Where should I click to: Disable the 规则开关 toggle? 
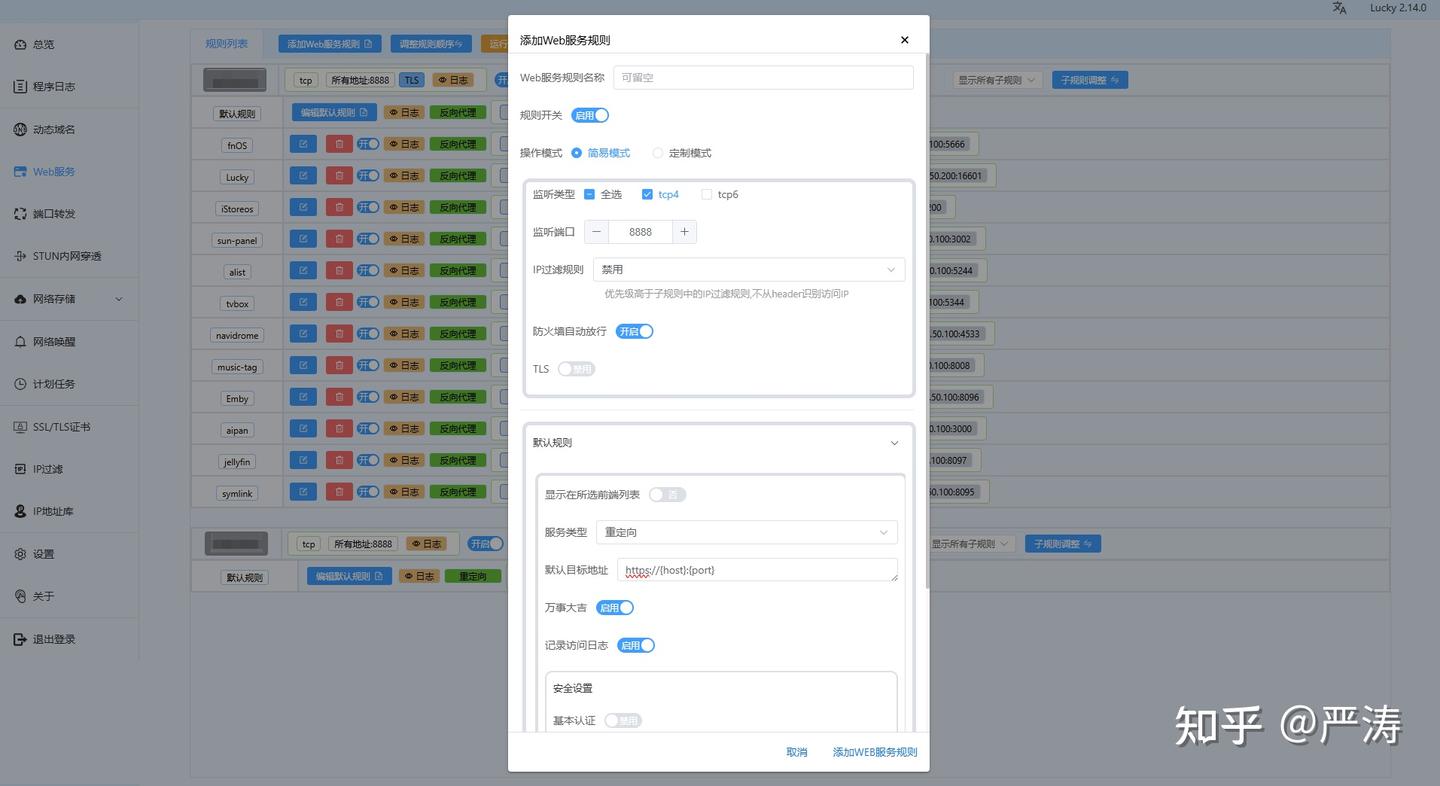click(589, 115)
